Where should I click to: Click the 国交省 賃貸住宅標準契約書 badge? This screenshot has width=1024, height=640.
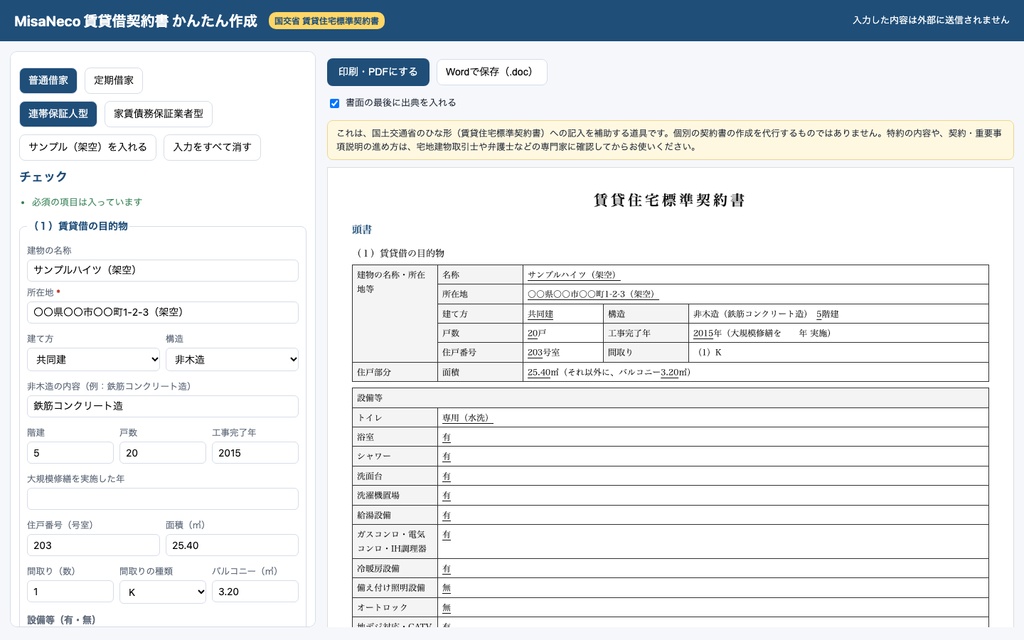[327, 21]
